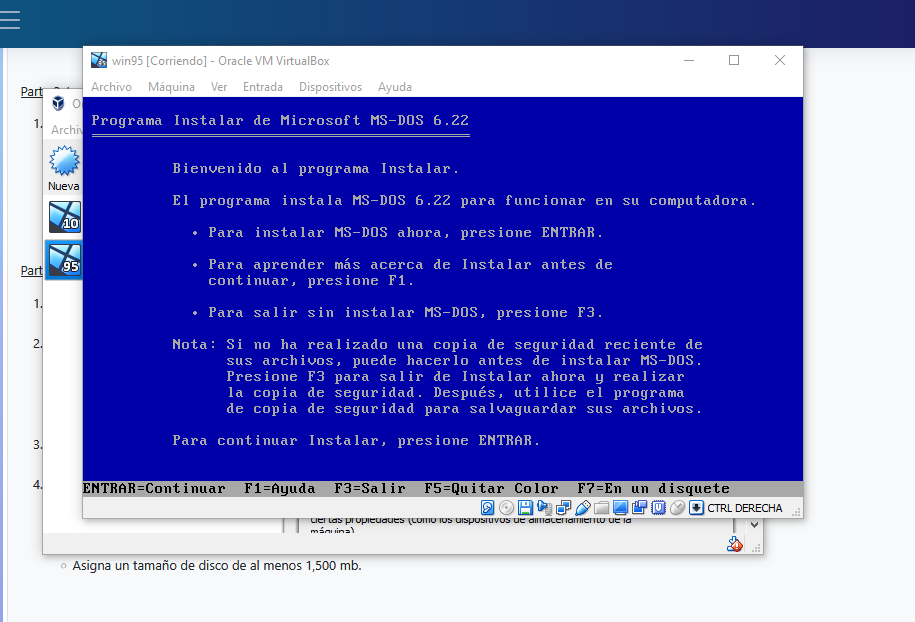The image size is (915, 622).
Task: Click the shared folders indicator icon
Action: (x=602, y=508)
